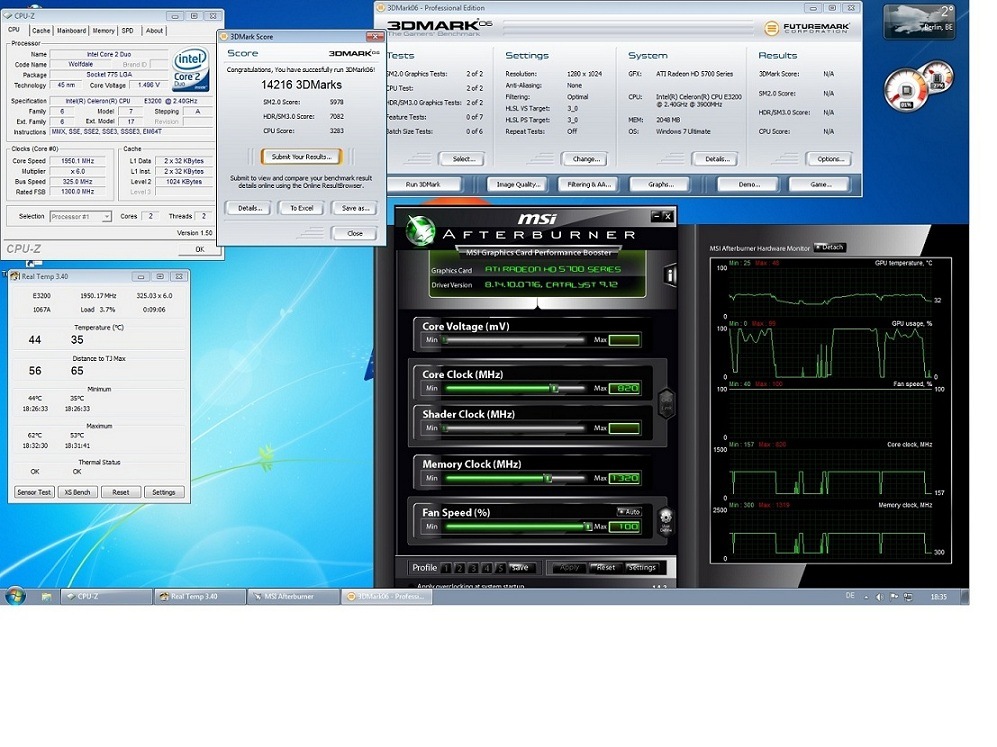The image size is (997, 747).
Task: Open Filtering & AA settings
Action: [x=589, y=184]
